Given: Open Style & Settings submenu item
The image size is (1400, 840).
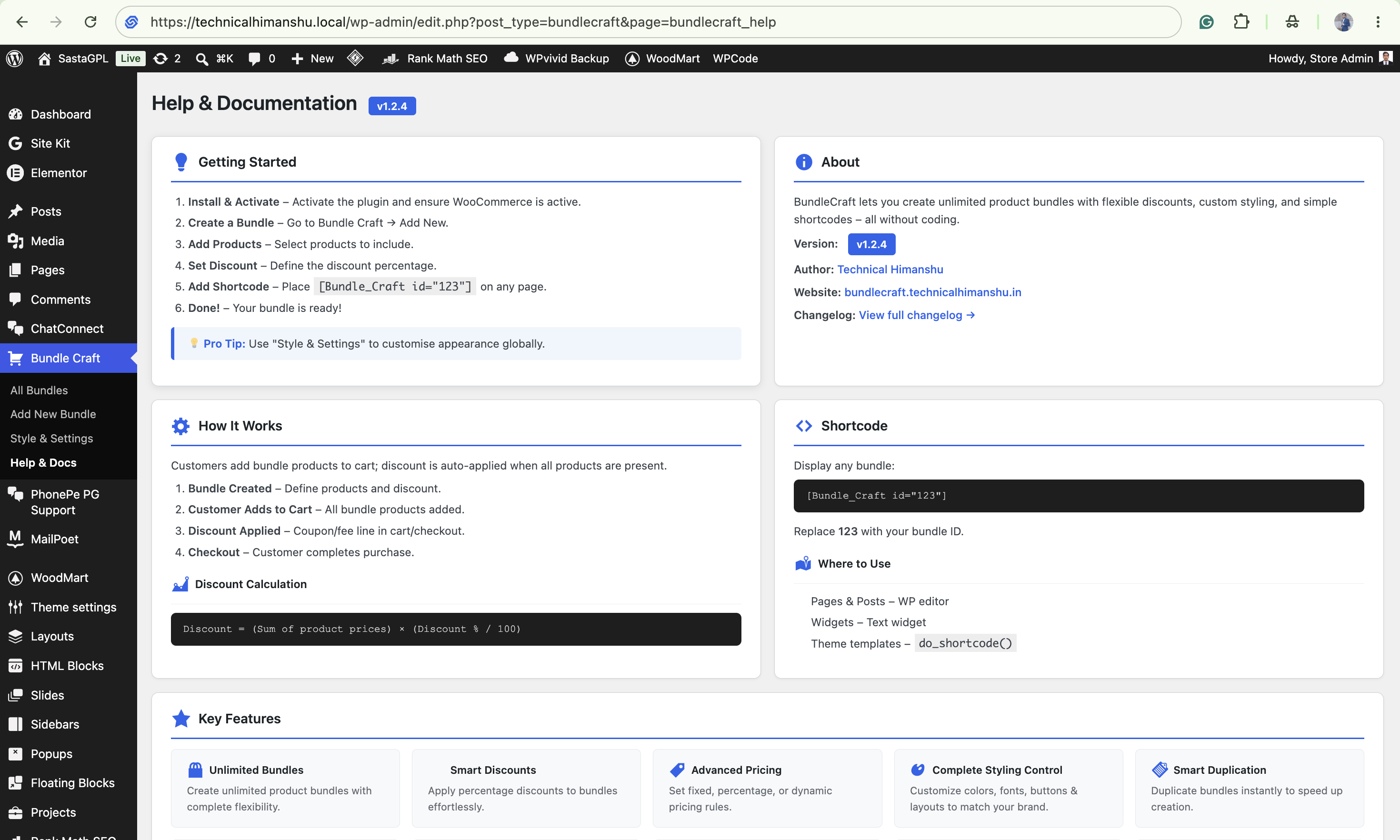Looking at the screenshot, I should [x=51, y=438].
